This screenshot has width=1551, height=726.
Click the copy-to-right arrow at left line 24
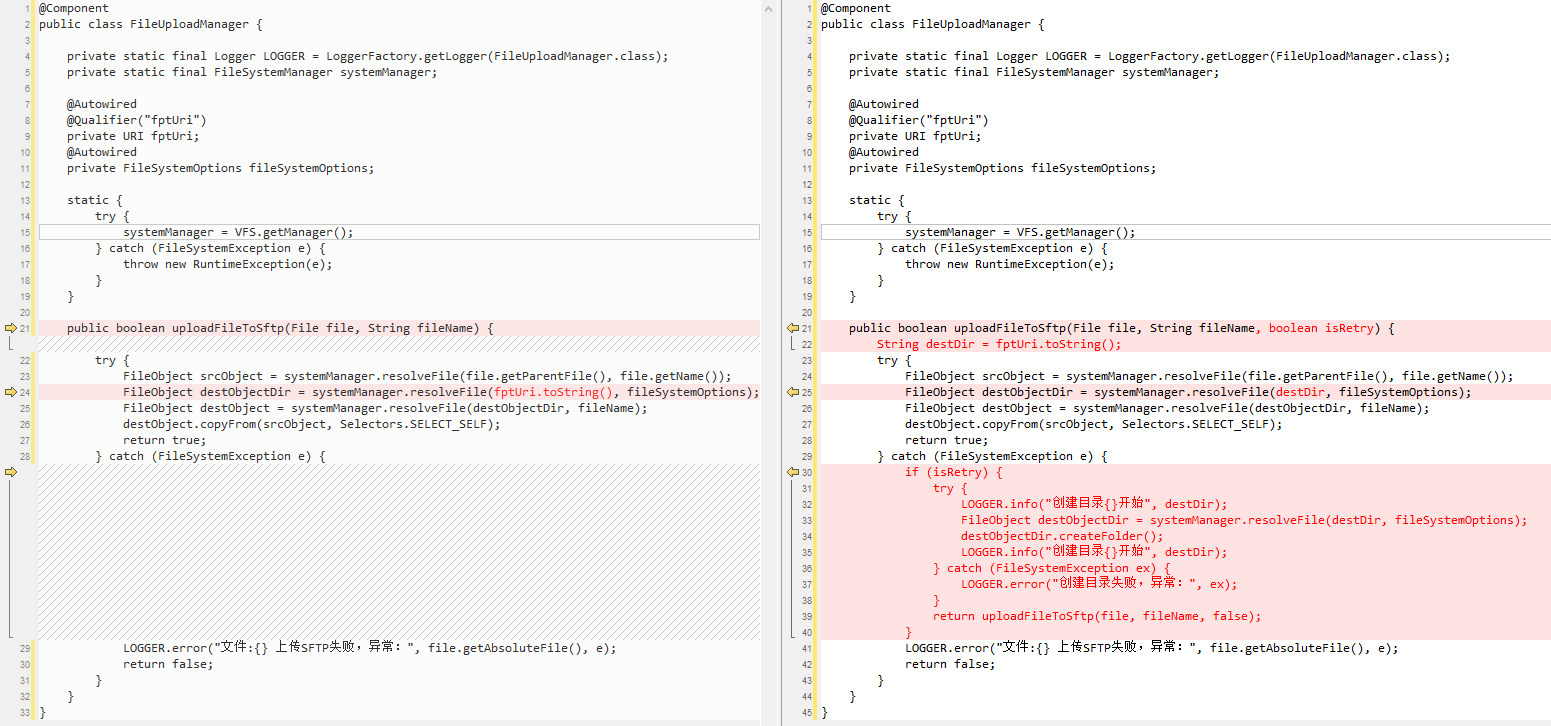click(x=11, y=392)
